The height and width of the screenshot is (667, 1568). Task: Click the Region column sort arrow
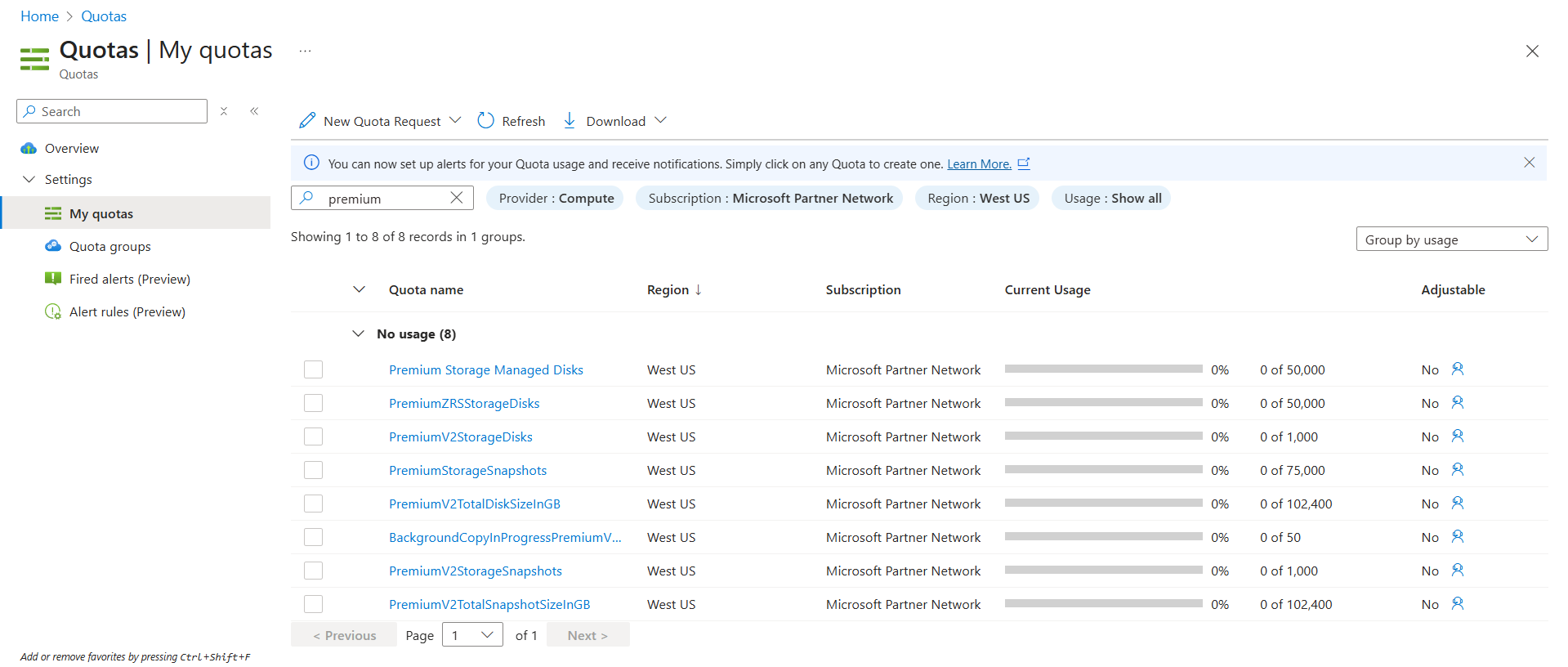[x=699, y=290]
